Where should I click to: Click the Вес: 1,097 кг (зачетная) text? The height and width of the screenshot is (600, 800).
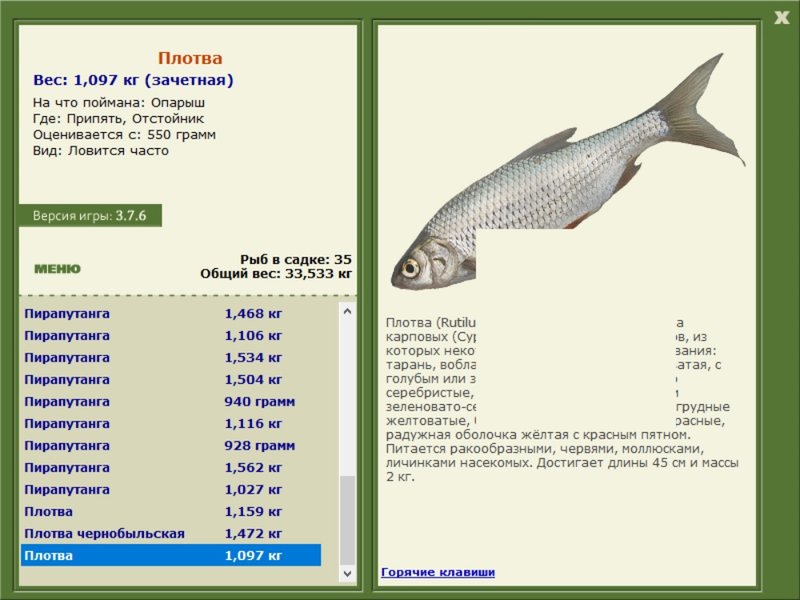(133, 80)
